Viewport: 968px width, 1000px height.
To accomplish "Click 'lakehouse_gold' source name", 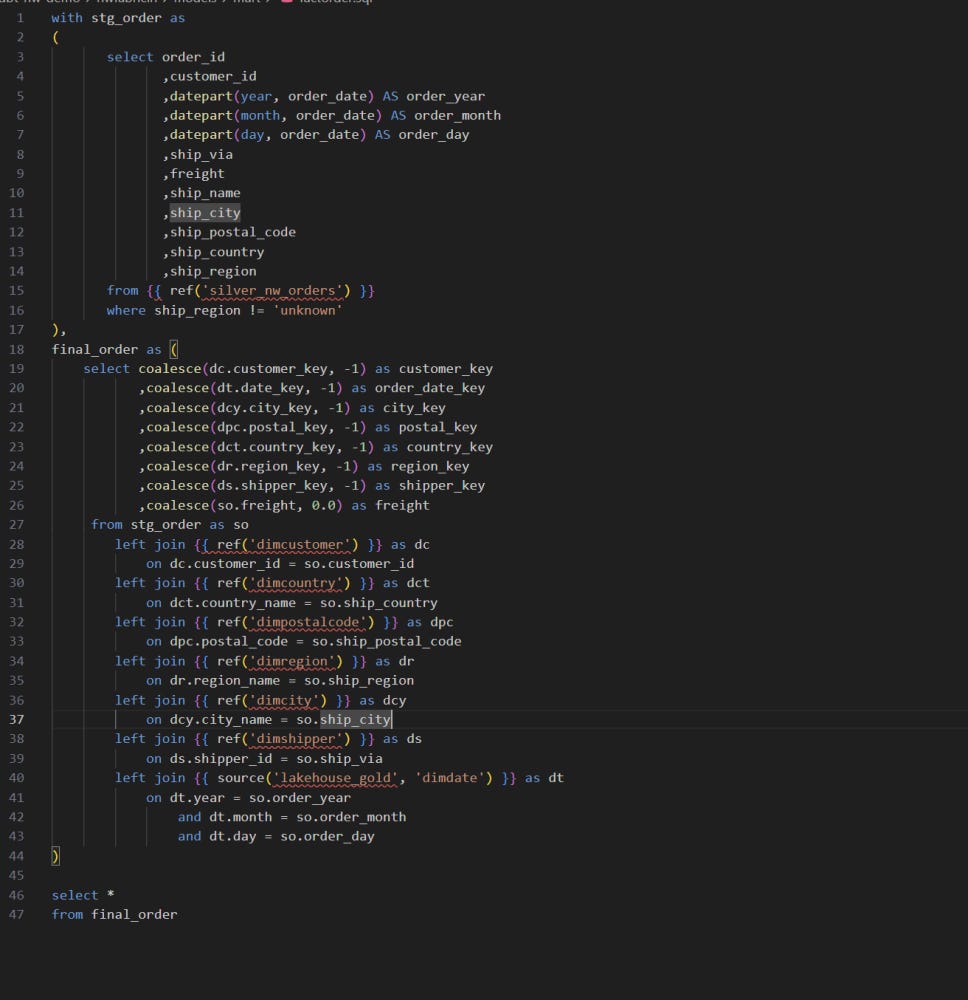I will tap(335, 777).
